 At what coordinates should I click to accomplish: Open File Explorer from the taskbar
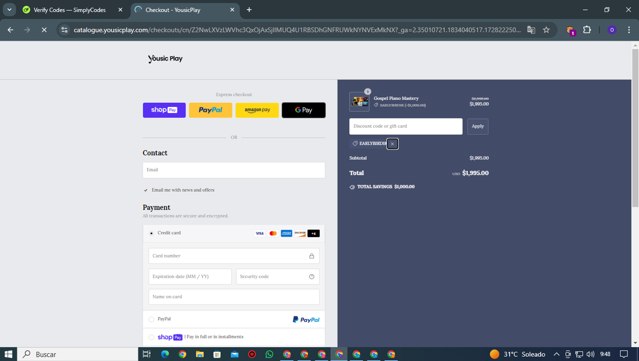pyautogui.click(x=200, y=354)
